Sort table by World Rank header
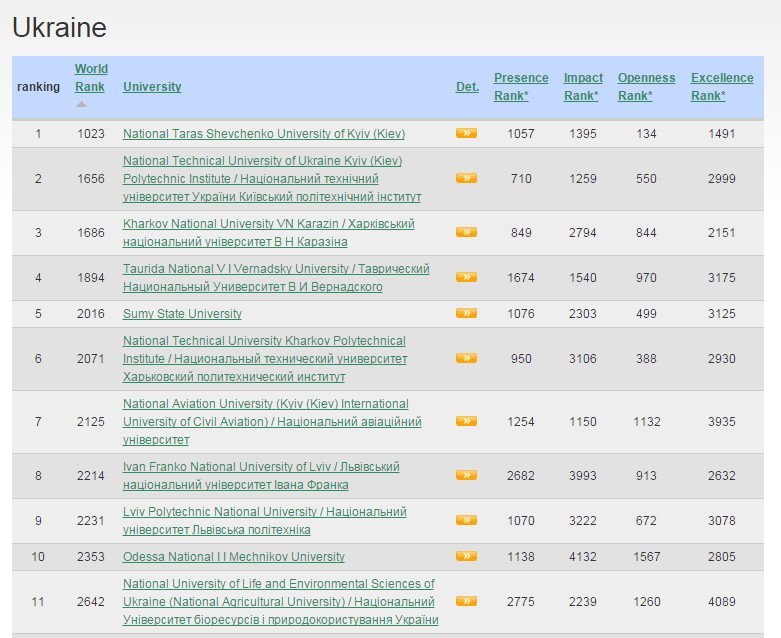Screen dimensions: 781x638 coord(91,77)
